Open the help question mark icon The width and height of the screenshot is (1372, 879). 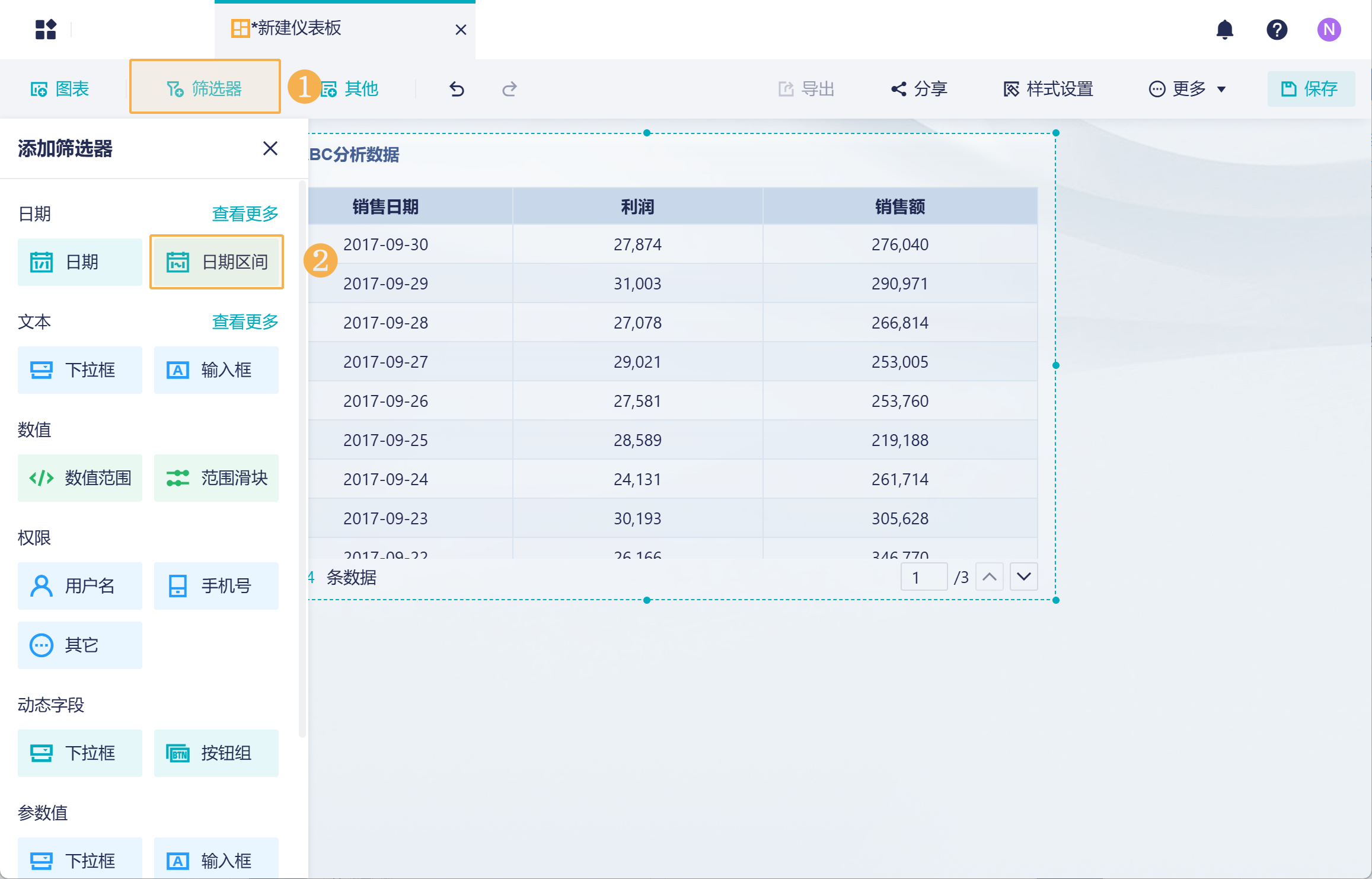click(x=1277, y=29)
